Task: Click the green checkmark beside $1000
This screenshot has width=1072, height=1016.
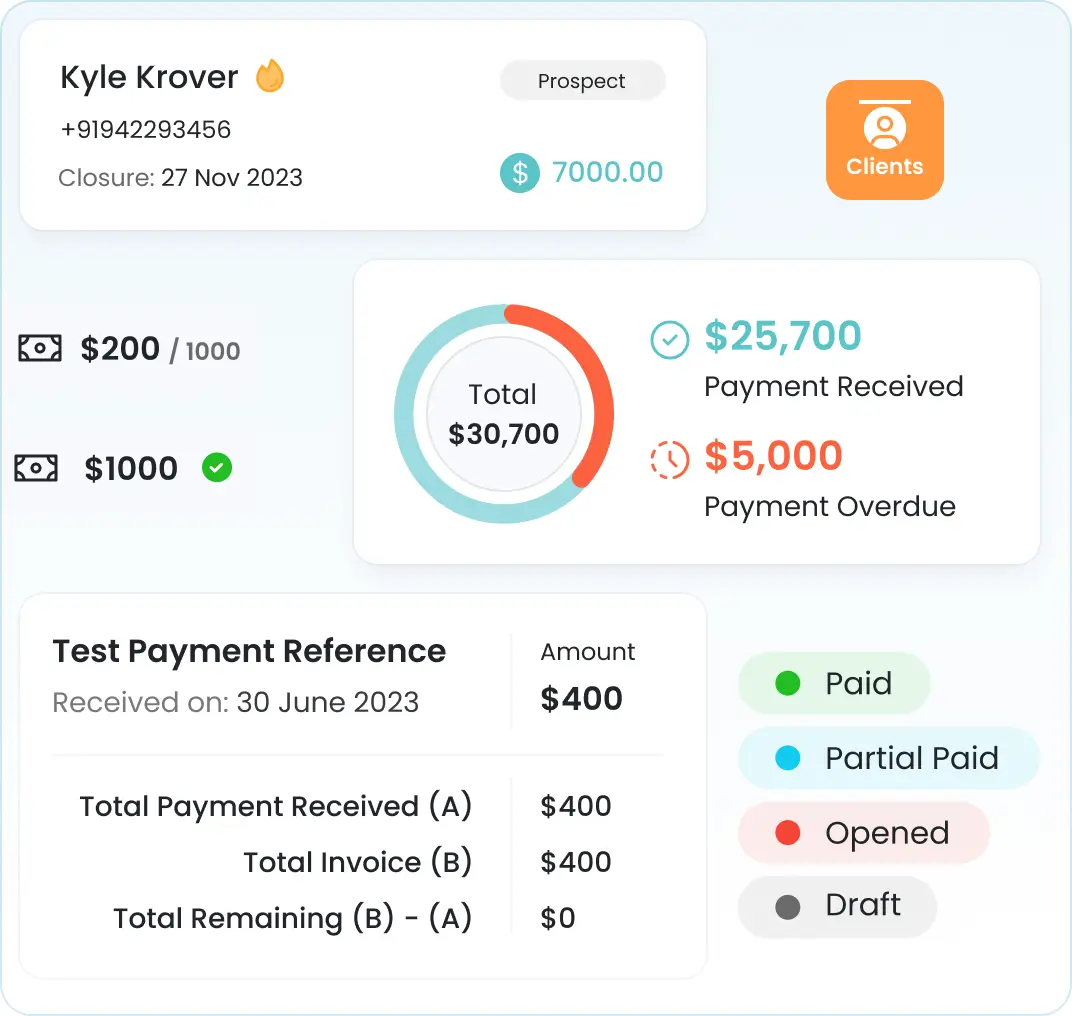Action: pos(216,467)
